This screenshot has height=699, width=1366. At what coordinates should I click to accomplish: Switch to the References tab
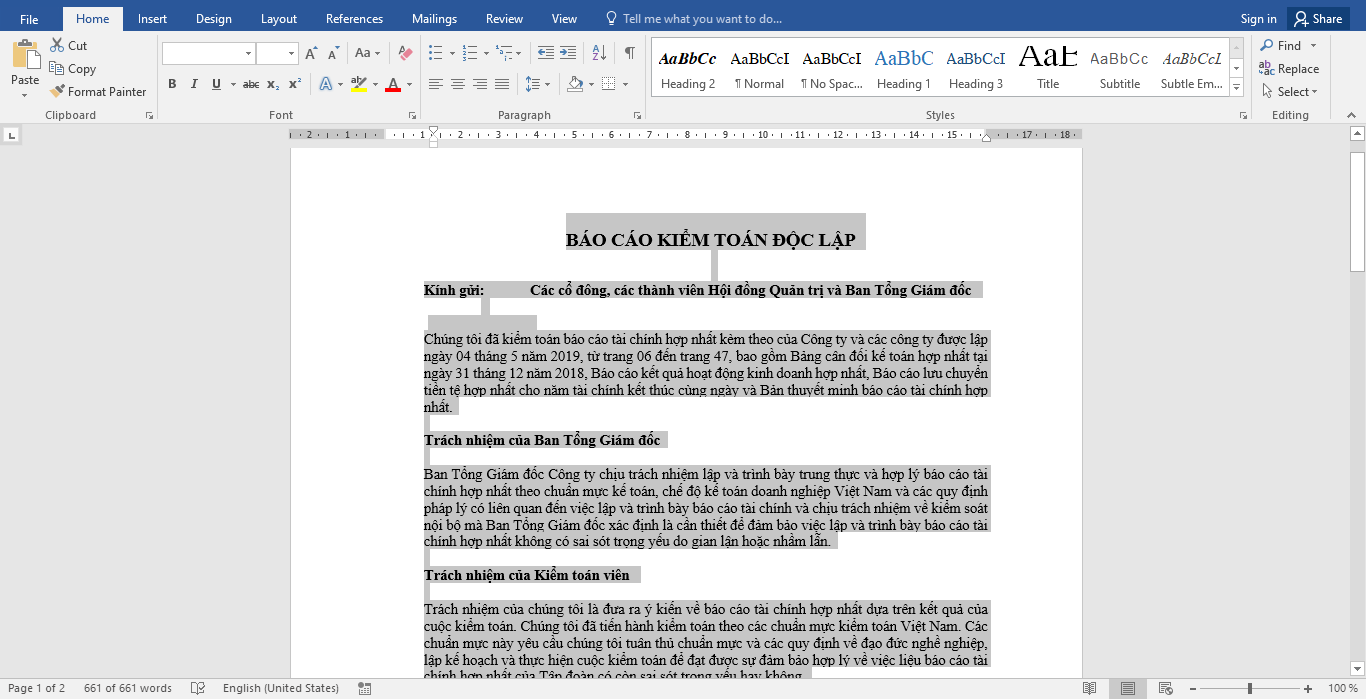(354, 18)
